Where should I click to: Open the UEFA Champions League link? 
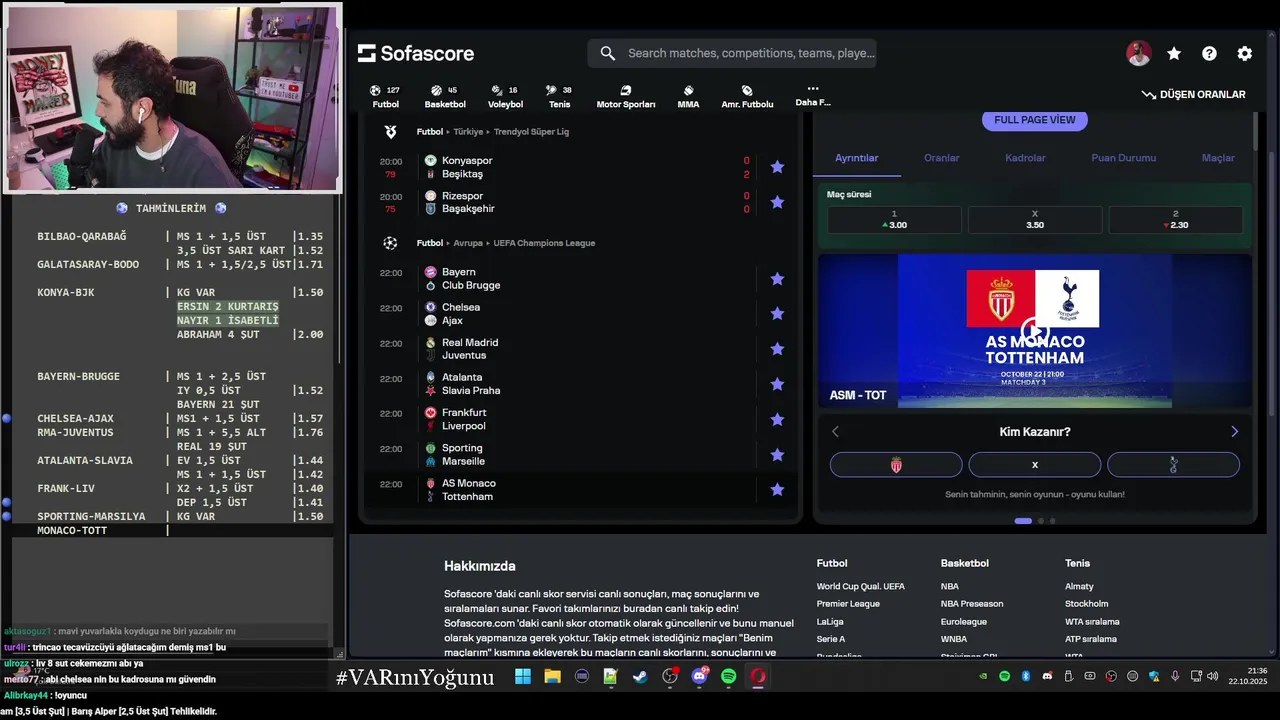(x=544, y=243)
